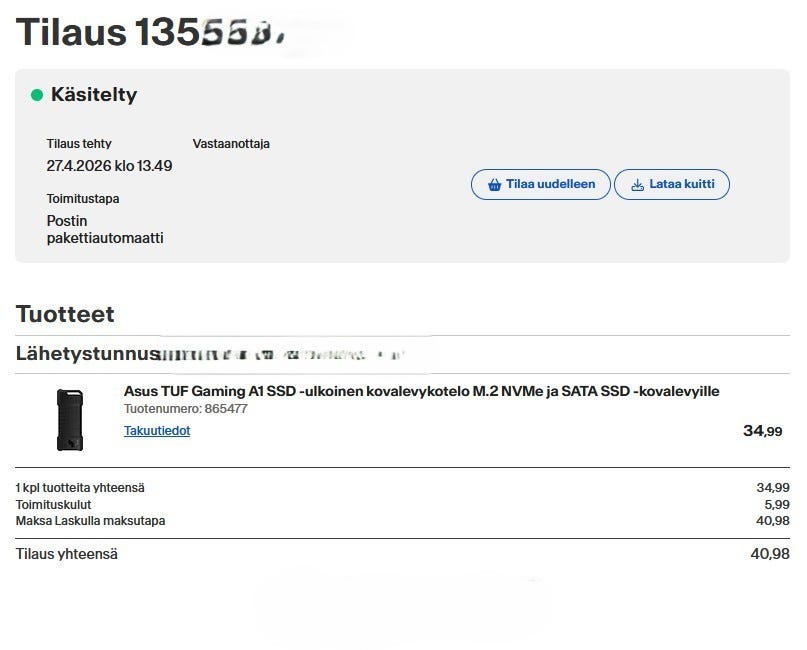Download receipt with the Lataa kuitti button
The width and height of the screenshot is (807, 650).
click(672, 184)
